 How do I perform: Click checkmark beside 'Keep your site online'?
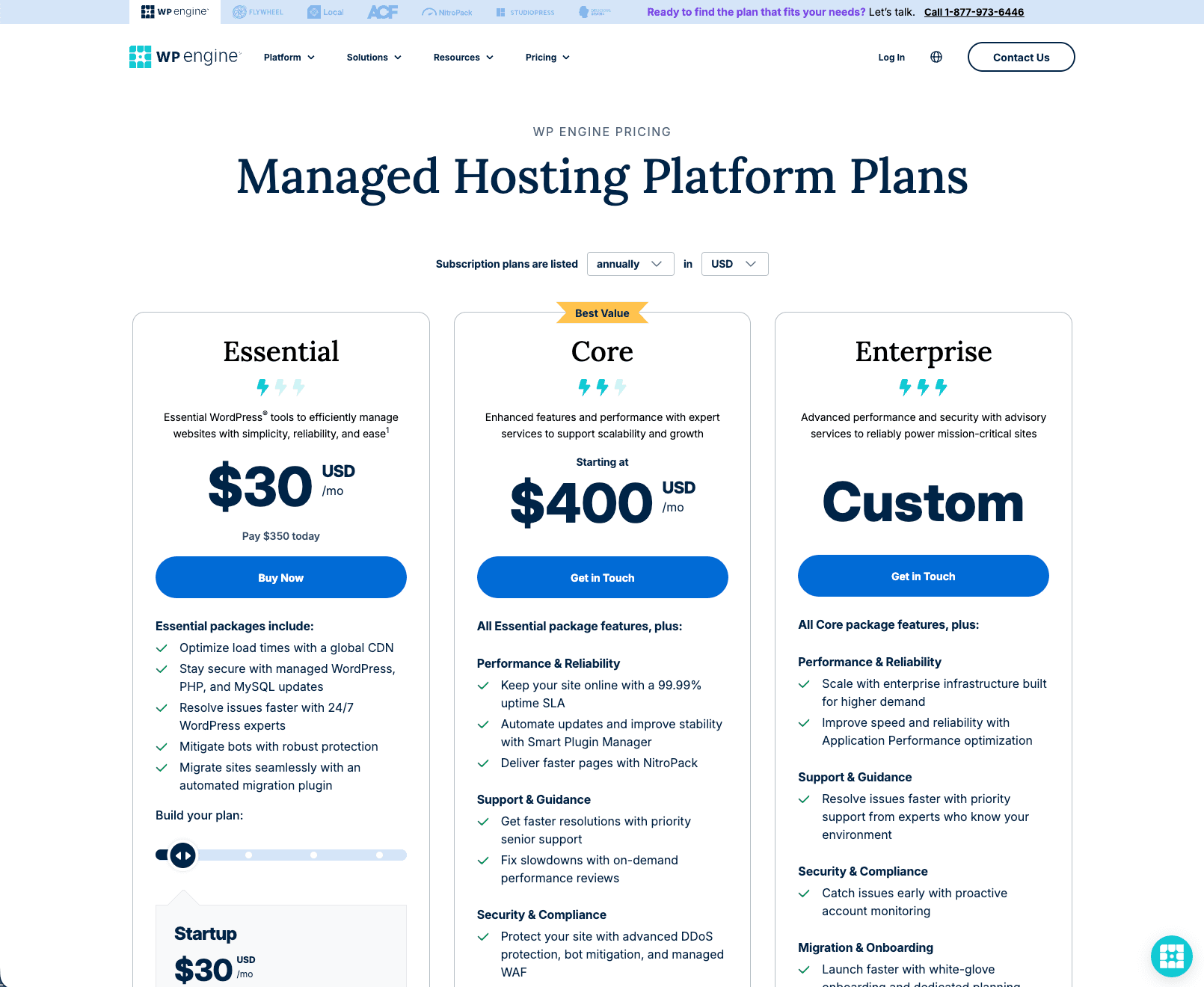(x=483, y=686)
